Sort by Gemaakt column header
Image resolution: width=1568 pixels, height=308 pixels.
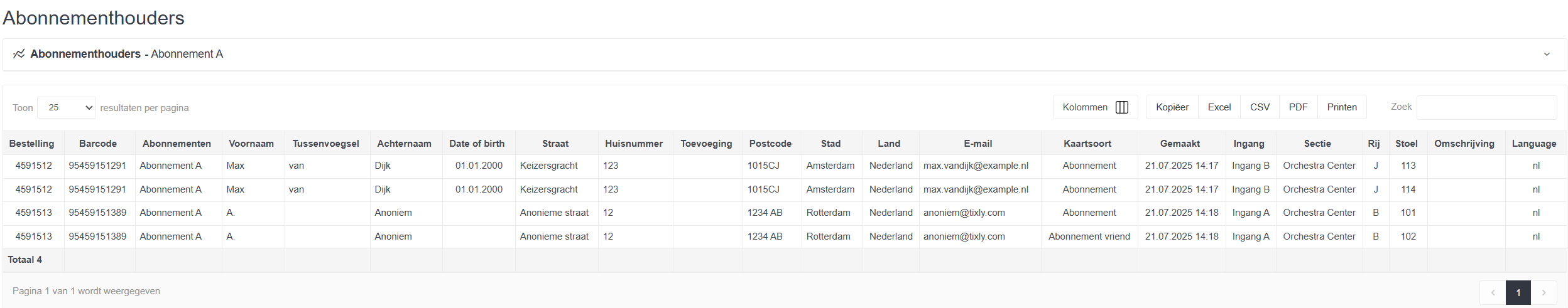click(1180, 144)
